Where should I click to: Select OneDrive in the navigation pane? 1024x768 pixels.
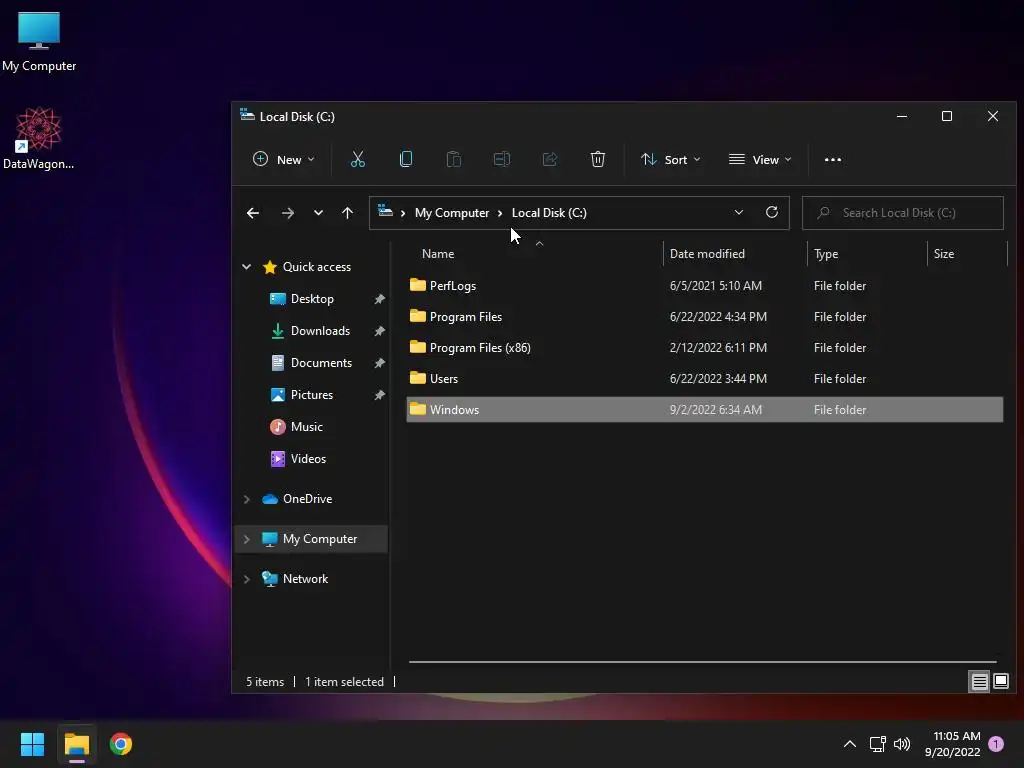pos(307,499)
